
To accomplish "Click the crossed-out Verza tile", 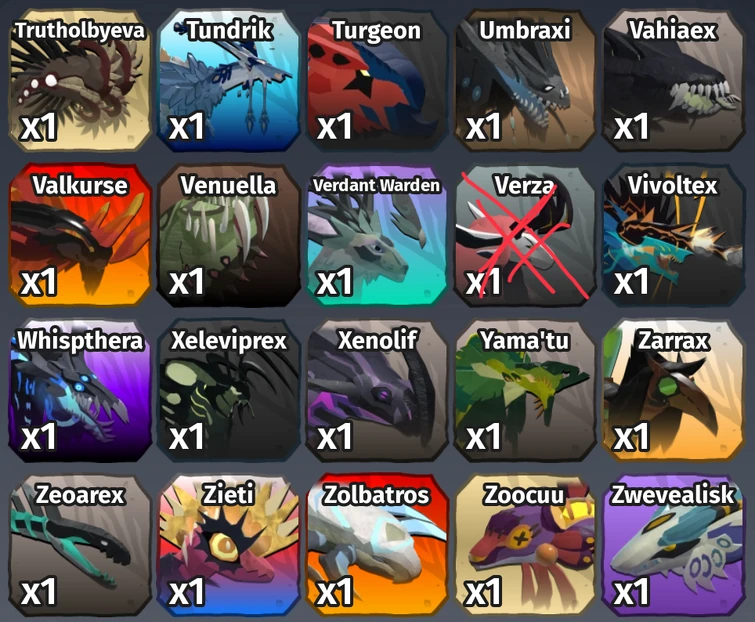I will [x=525, y=235].
